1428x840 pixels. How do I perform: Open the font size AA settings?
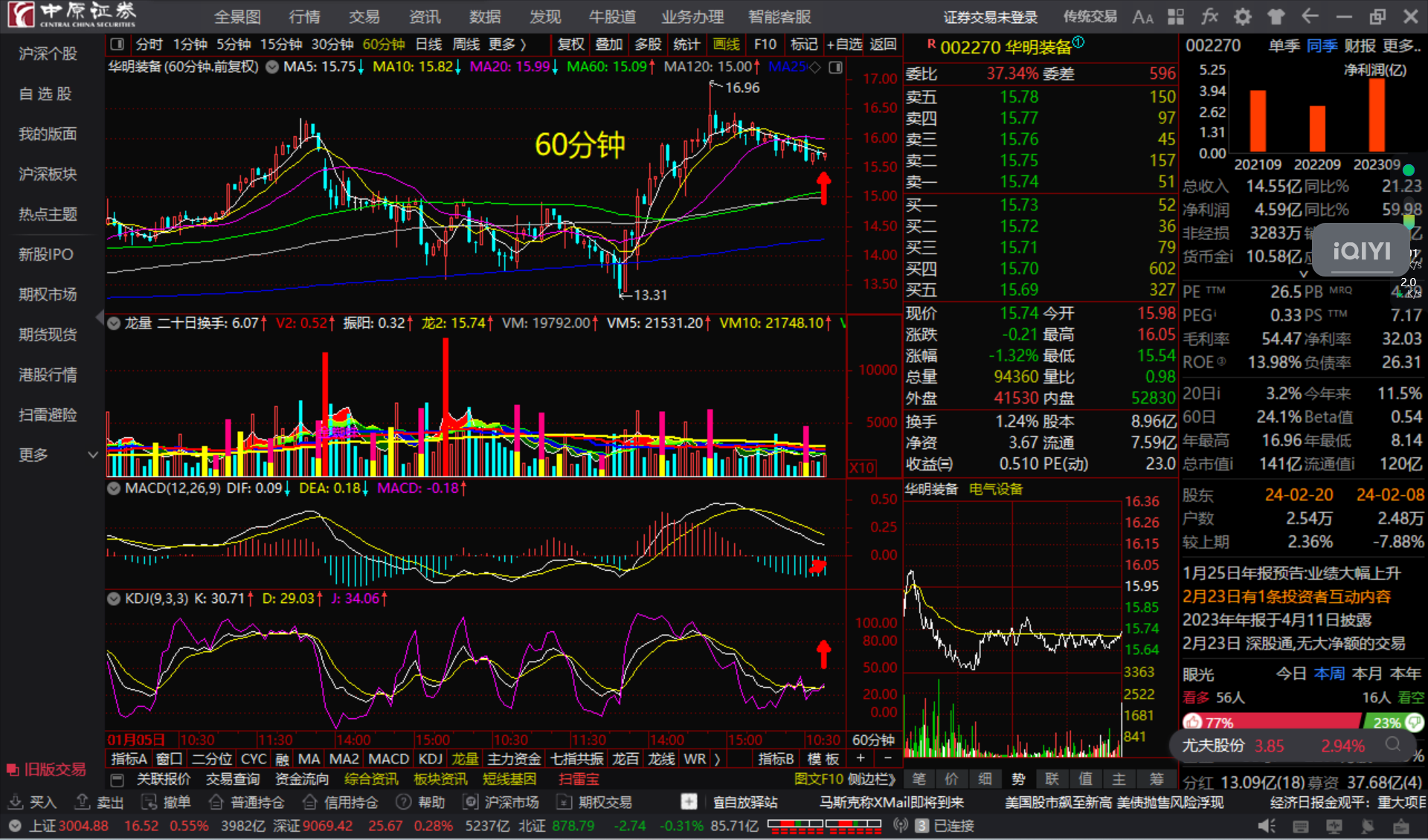pyautogui.click(x=1142, y=17)
